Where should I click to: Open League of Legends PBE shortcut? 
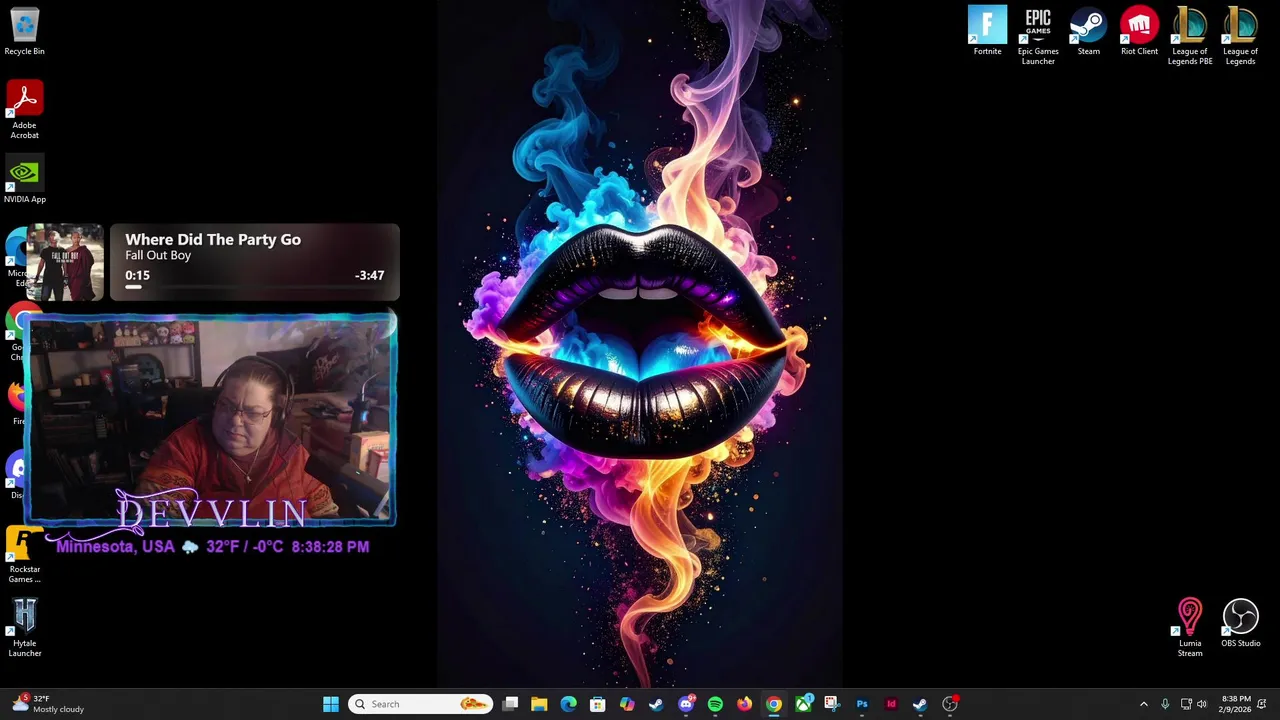click(1190, 36)
